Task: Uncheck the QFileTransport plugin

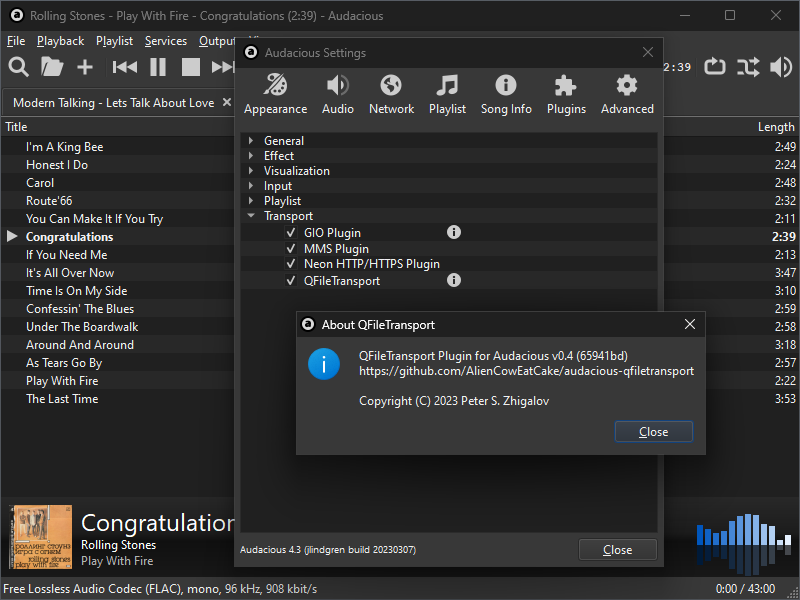Action: point(291,281)
